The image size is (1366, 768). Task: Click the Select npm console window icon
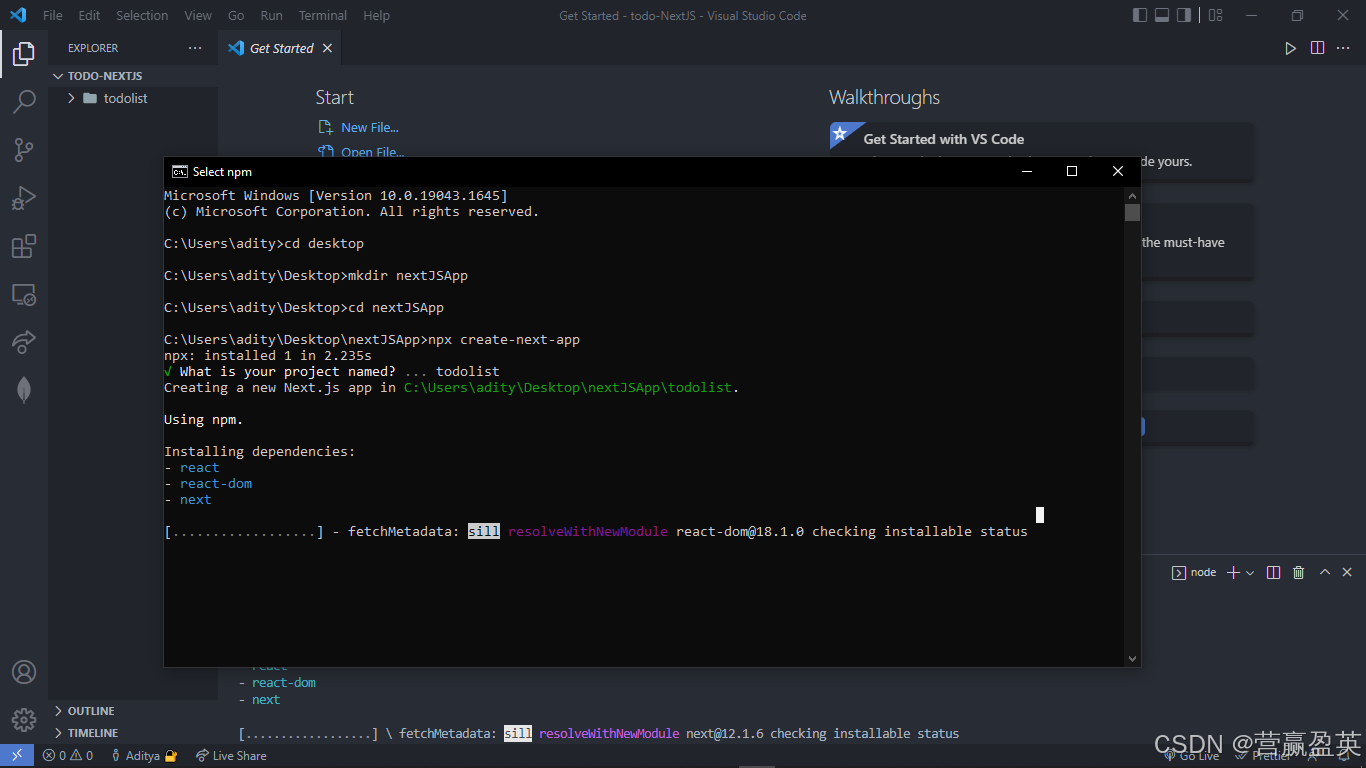179,172
